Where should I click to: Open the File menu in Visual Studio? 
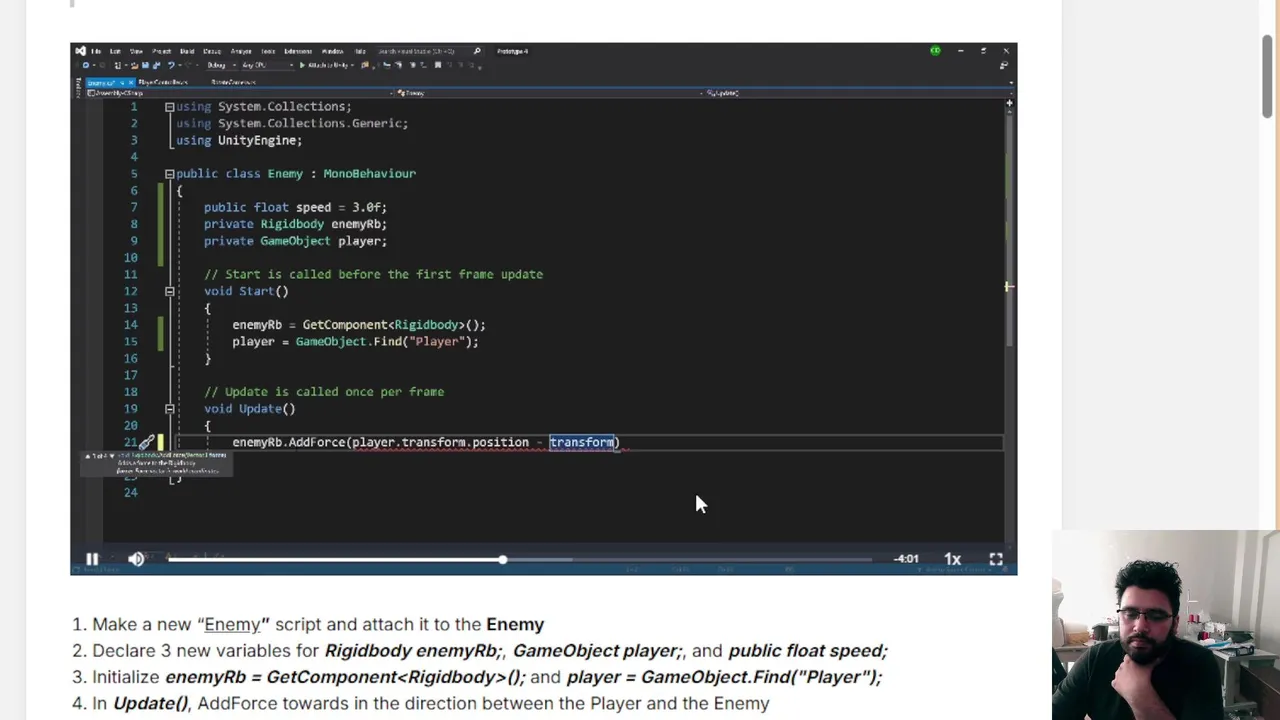coord(96,51)
